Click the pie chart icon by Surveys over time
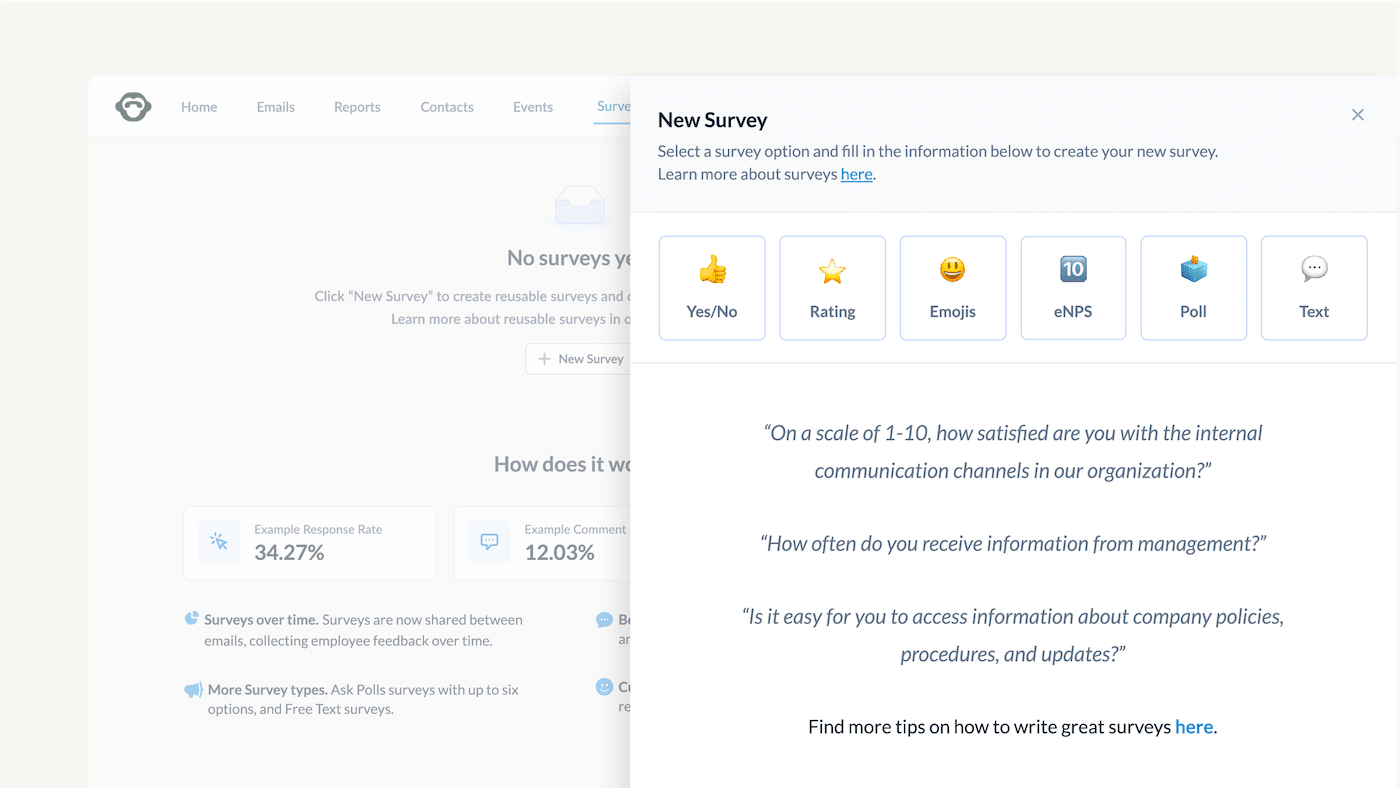 click(x=192, y=619)
